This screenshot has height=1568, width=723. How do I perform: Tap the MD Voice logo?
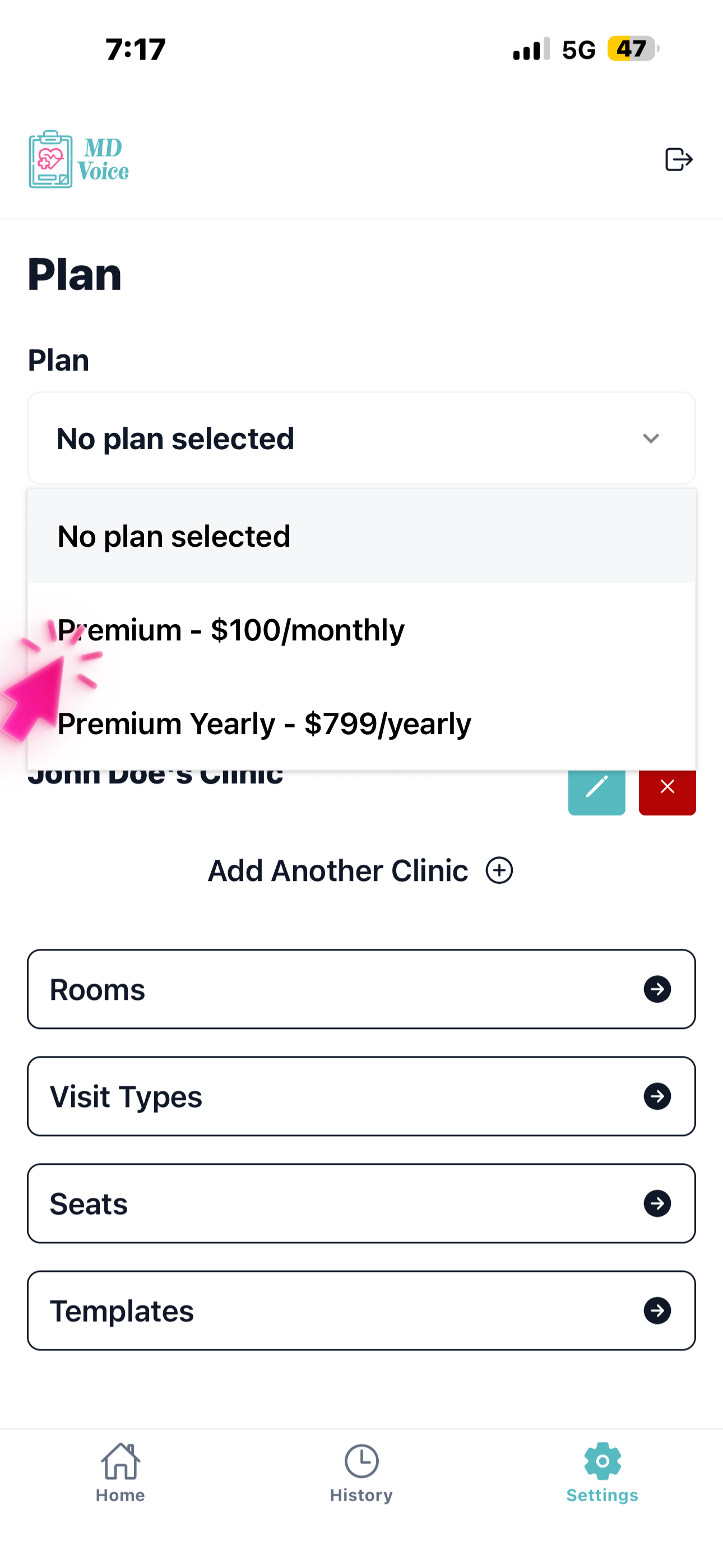pos(79,159)
